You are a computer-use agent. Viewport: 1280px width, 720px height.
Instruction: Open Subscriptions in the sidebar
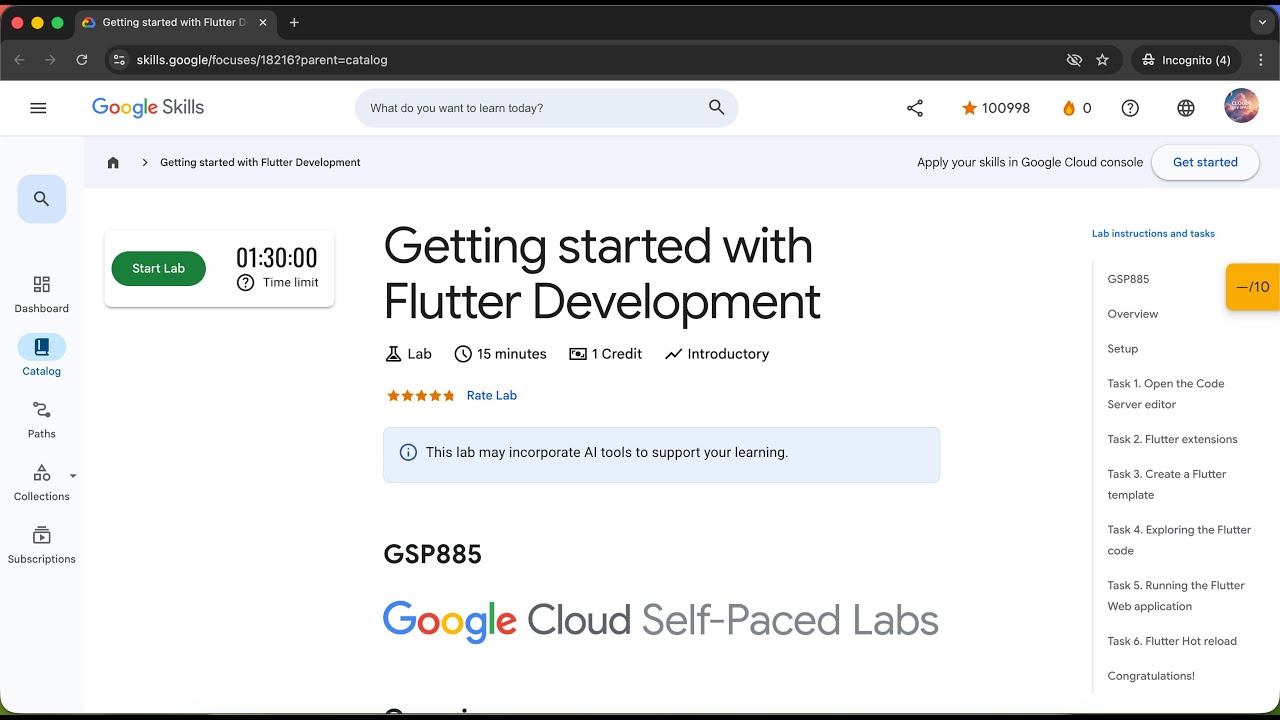pos(42,545)
